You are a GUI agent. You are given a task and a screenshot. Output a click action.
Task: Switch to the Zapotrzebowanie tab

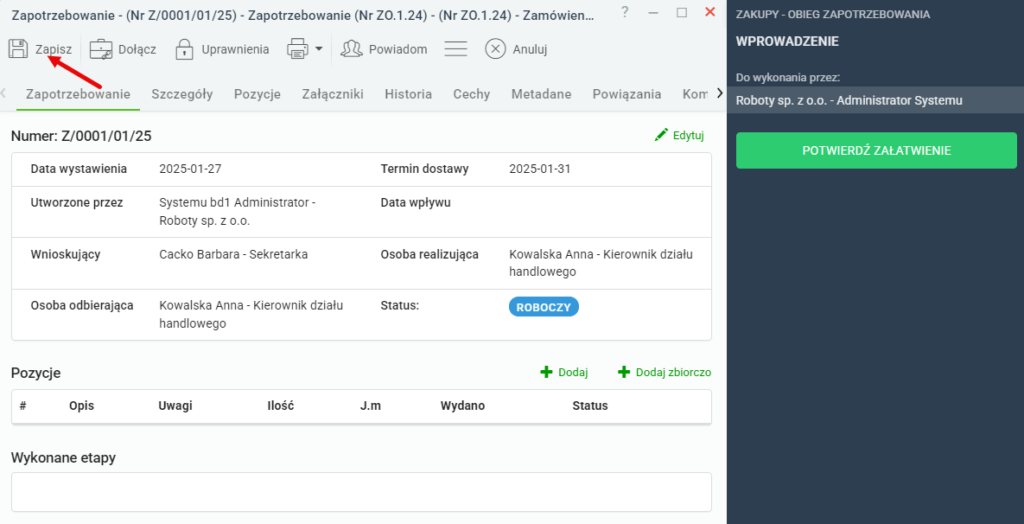pyautogui.click(x=78, y=94)
